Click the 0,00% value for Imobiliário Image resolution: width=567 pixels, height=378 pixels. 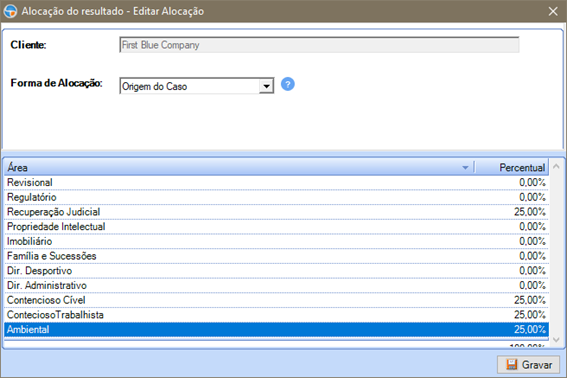coord(532,241)
